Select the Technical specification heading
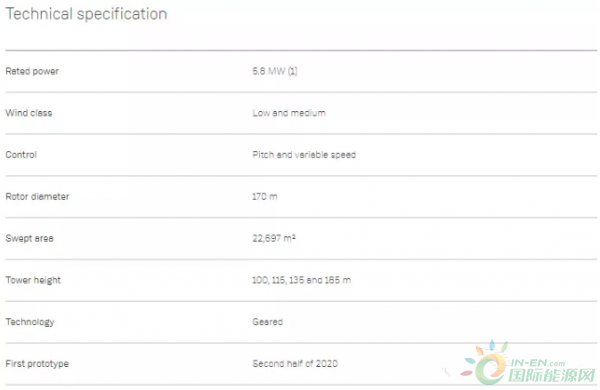This screenshot has height=390, width=600. tap(86, 14)
